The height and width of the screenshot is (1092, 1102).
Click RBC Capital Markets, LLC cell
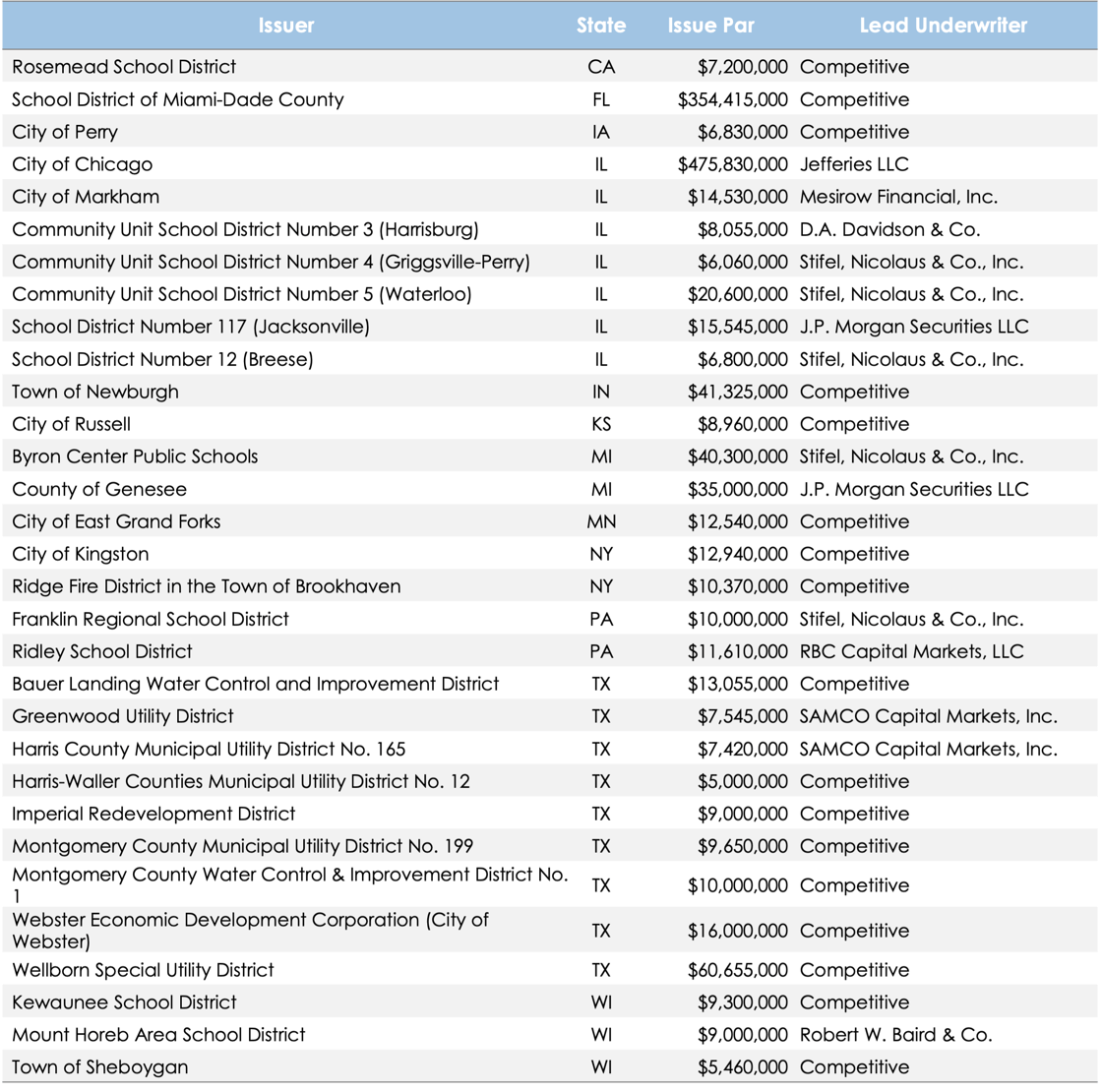tap(911, 651)
